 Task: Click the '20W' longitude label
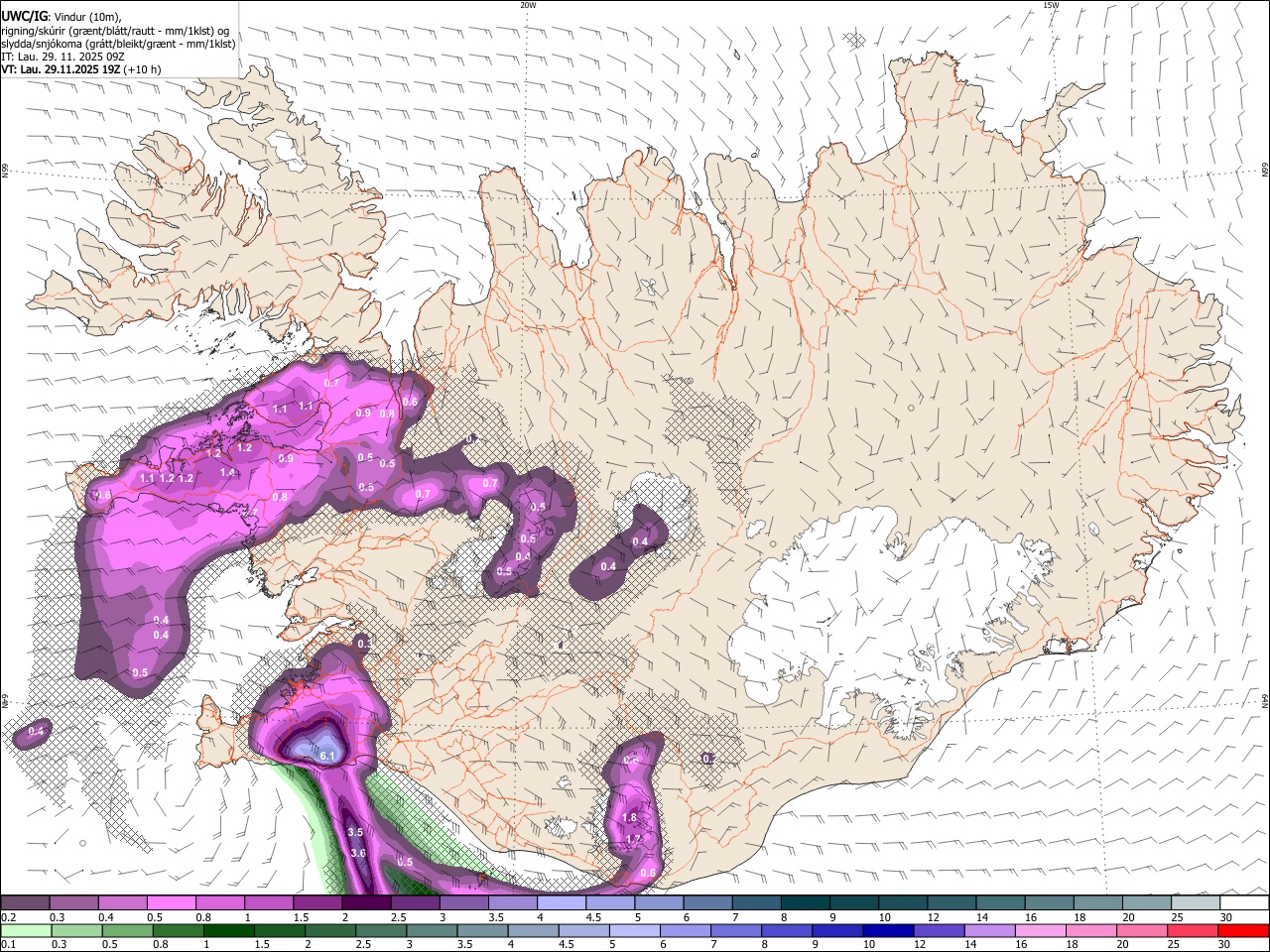(x=528, y=5)
